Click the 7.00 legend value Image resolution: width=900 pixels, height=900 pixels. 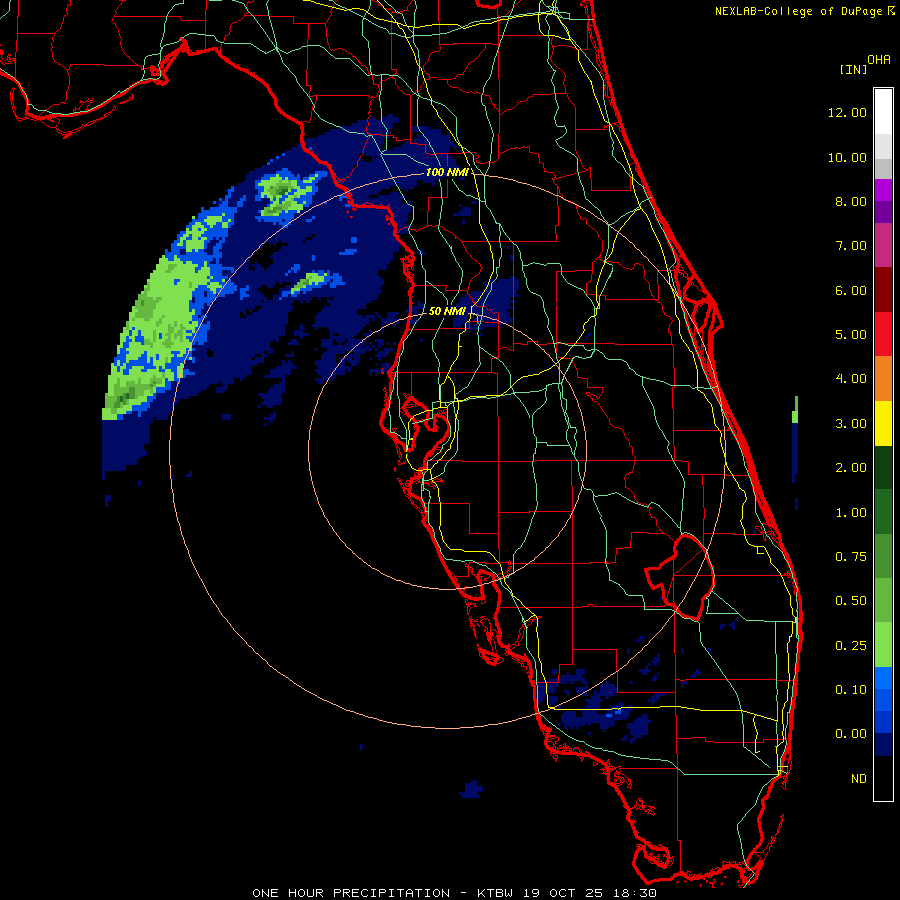pyautogui.click(x=851, y=246)
